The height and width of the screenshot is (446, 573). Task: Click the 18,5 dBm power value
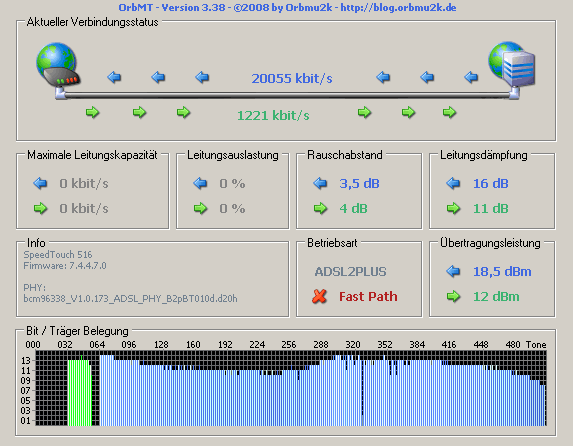coord(502,272)
